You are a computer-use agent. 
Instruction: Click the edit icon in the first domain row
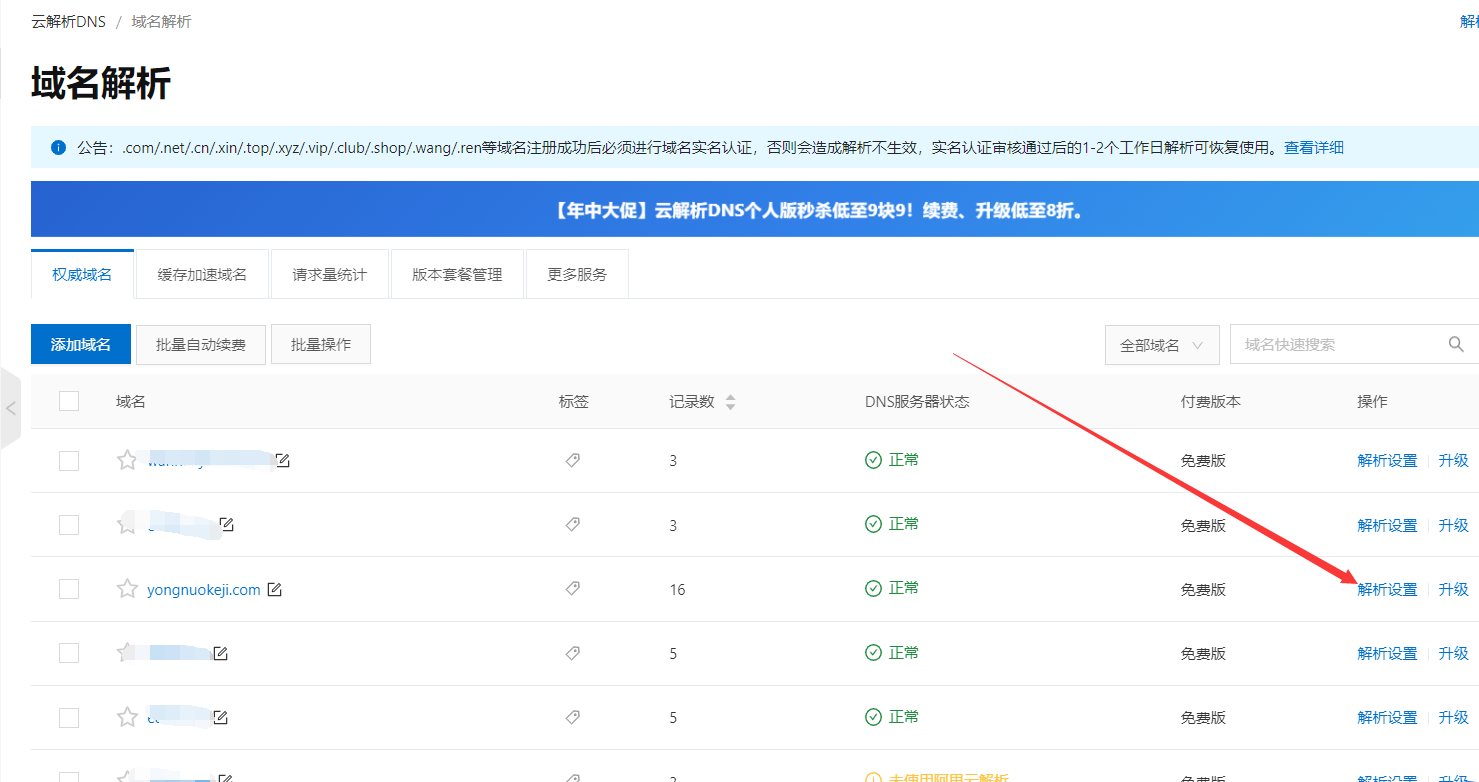283,460
